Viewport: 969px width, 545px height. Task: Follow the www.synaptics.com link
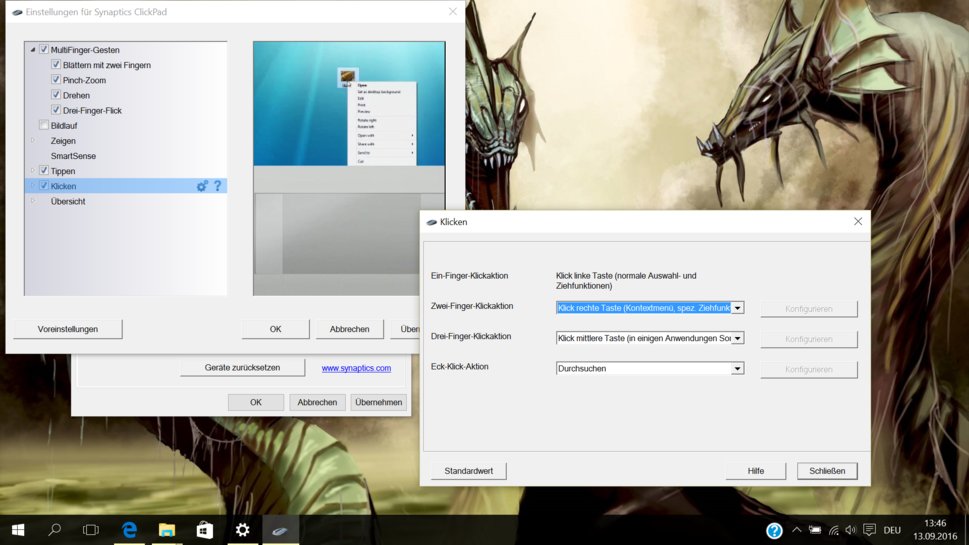[356, 368]
